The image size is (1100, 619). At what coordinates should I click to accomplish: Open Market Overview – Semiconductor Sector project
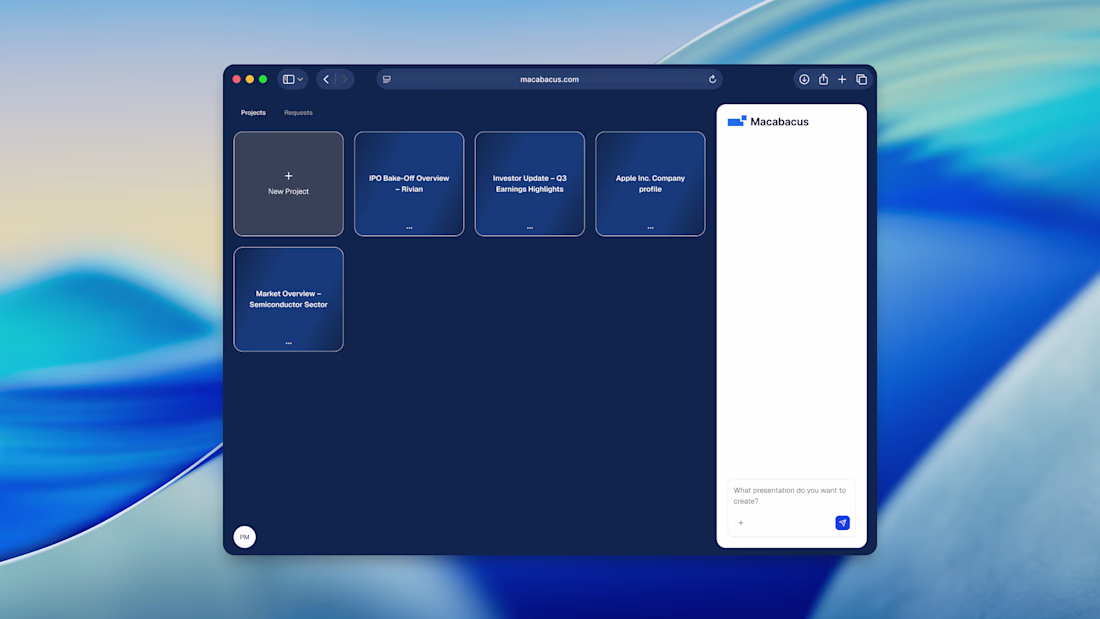tap(288, 299)
